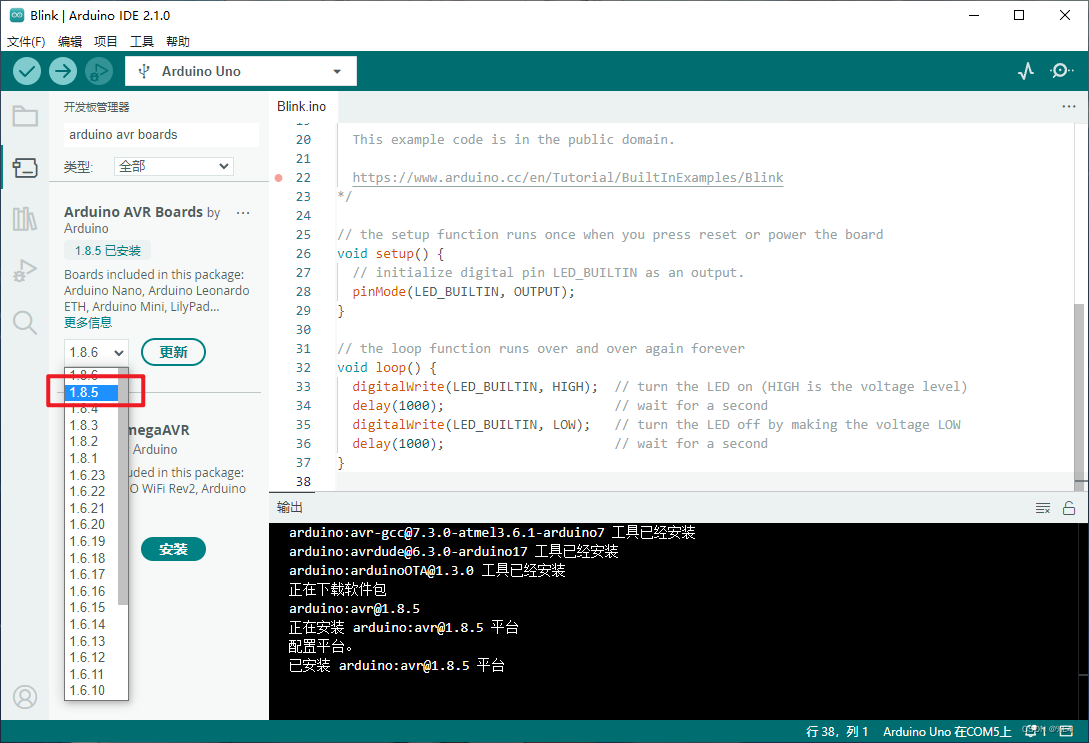Open the 工具 menu
1089x743 pixels.
142,42
